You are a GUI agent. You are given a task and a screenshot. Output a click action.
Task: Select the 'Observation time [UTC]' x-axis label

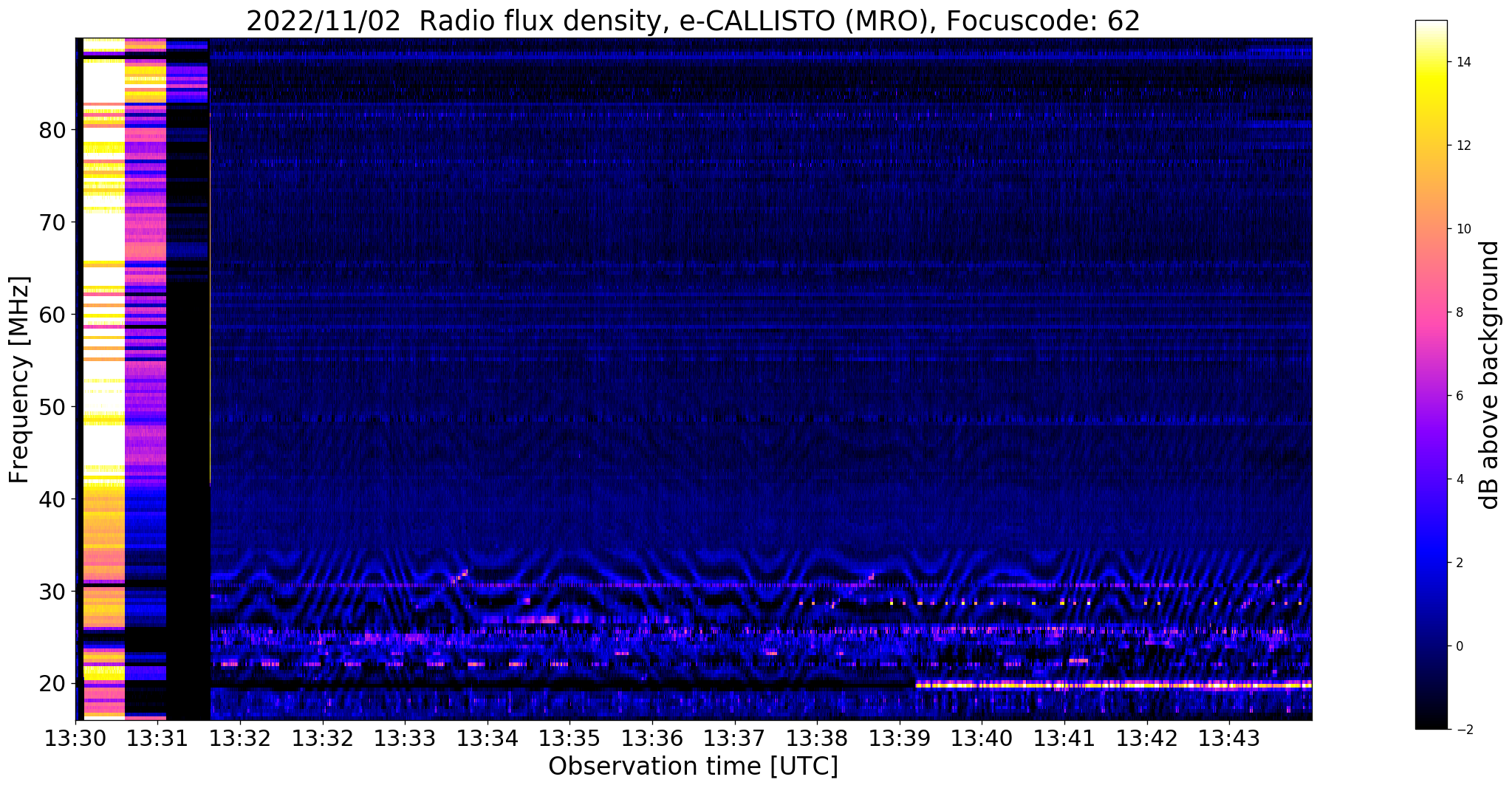pyautogui.click(x=693, y=767)
